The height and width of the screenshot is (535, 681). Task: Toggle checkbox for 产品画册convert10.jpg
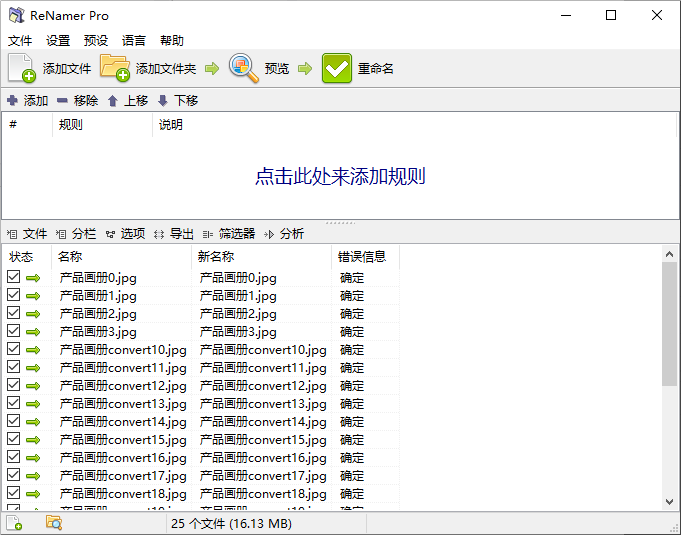(13, 349)
